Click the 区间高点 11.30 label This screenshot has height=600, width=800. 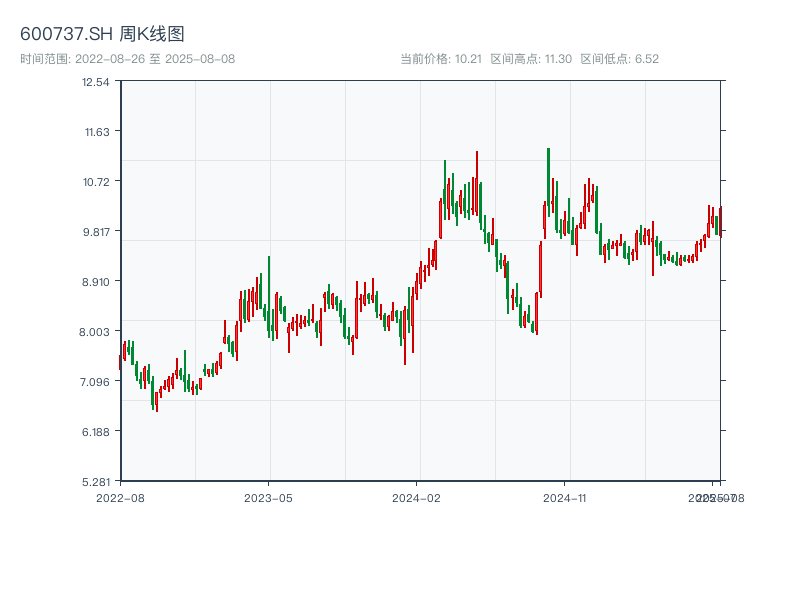point(531,59)
